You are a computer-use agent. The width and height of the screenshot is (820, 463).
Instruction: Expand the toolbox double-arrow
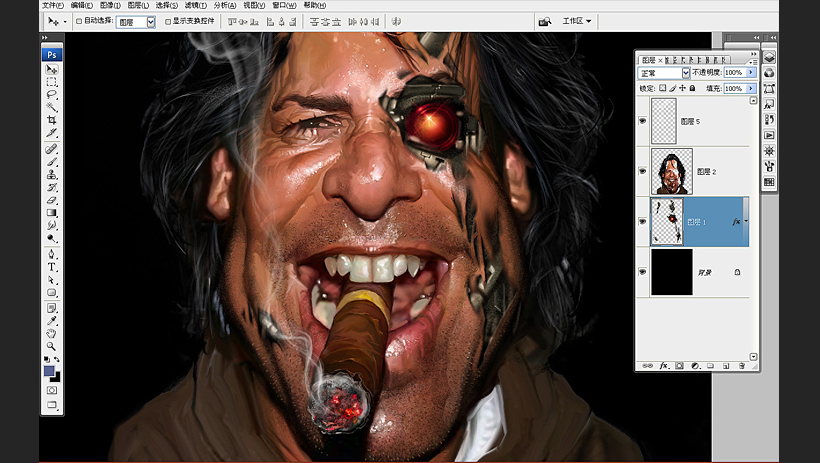(x=45, y=38)
